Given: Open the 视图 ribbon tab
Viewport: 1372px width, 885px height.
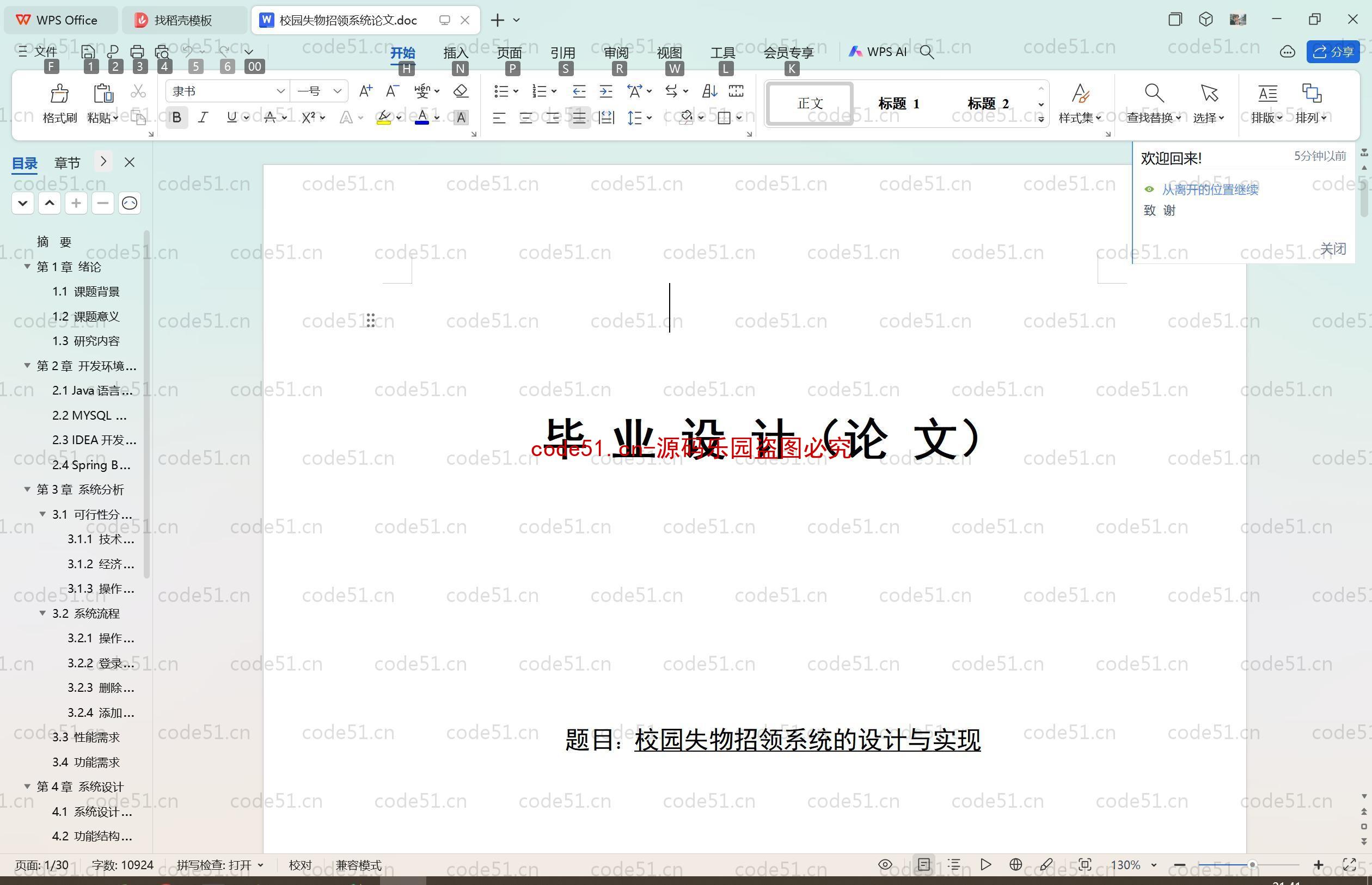Looking at the screenshot, I should (x=670, y=52).
